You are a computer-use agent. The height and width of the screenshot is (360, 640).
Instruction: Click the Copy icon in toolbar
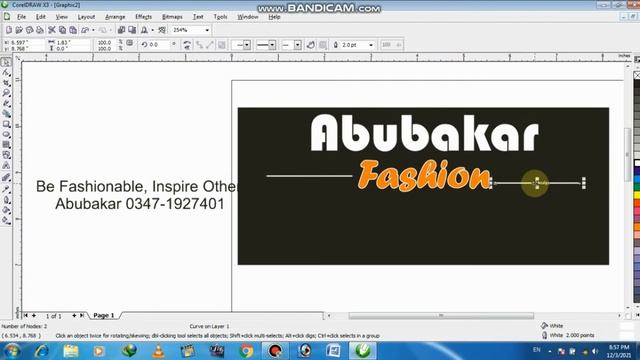(x=62, y=30)
